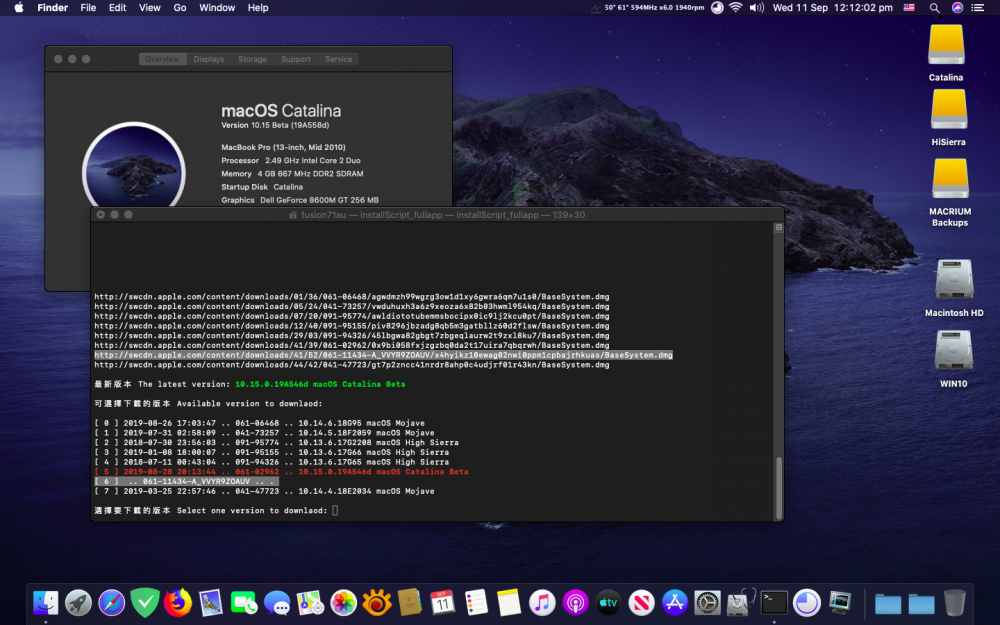The width and height of the screenshot is (1000, 625).
Task: Click the red [ 5 ] Catalina Beta row
Action: click(281, 472)
